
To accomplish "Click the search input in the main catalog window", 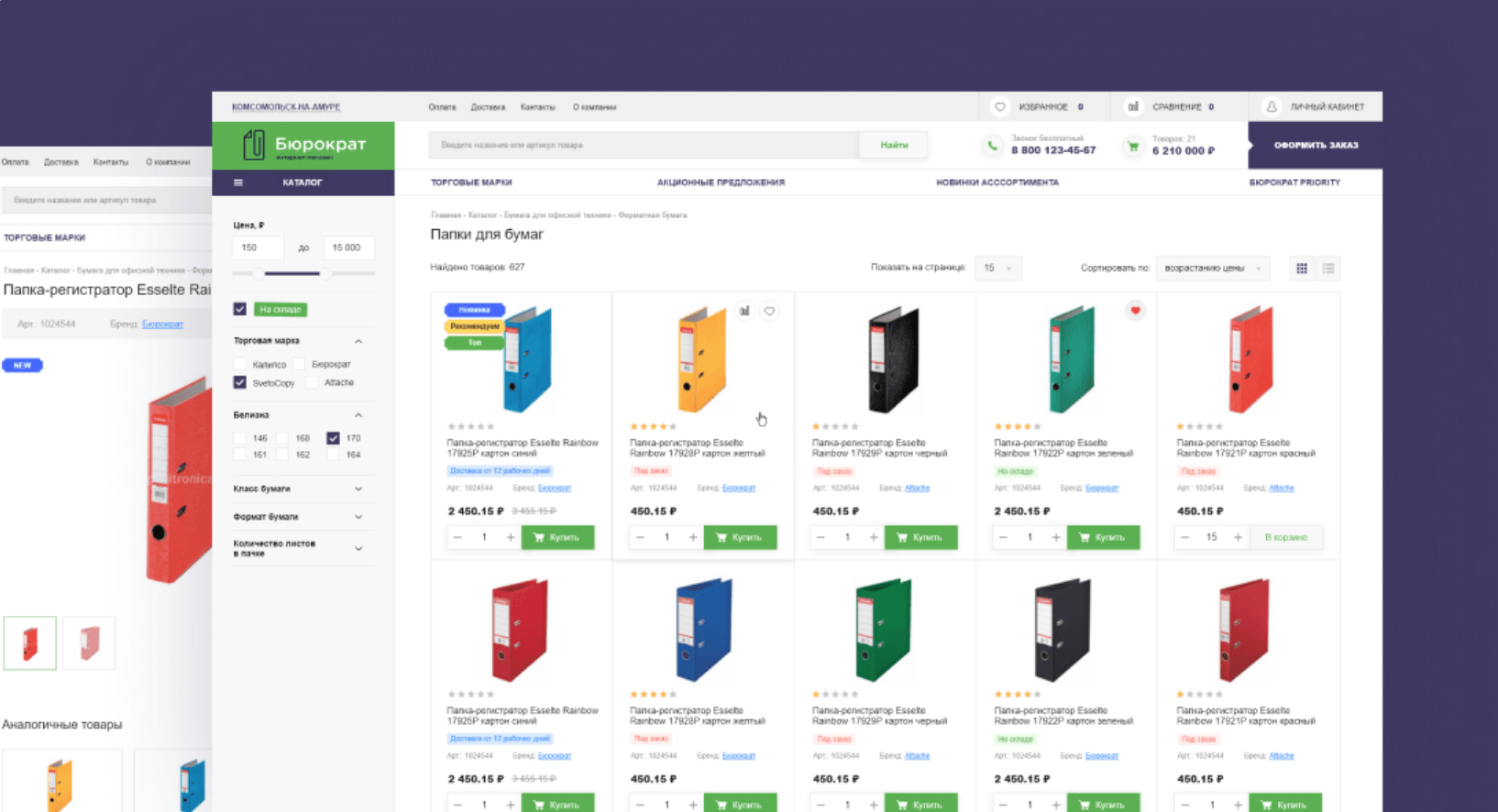I will (644, 145).
